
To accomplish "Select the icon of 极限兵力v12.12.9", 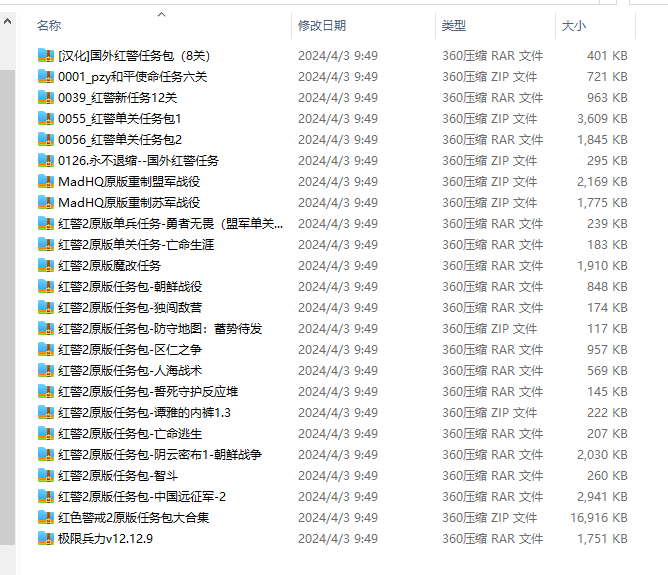I will pyautogui.click(x=45, y=538).
